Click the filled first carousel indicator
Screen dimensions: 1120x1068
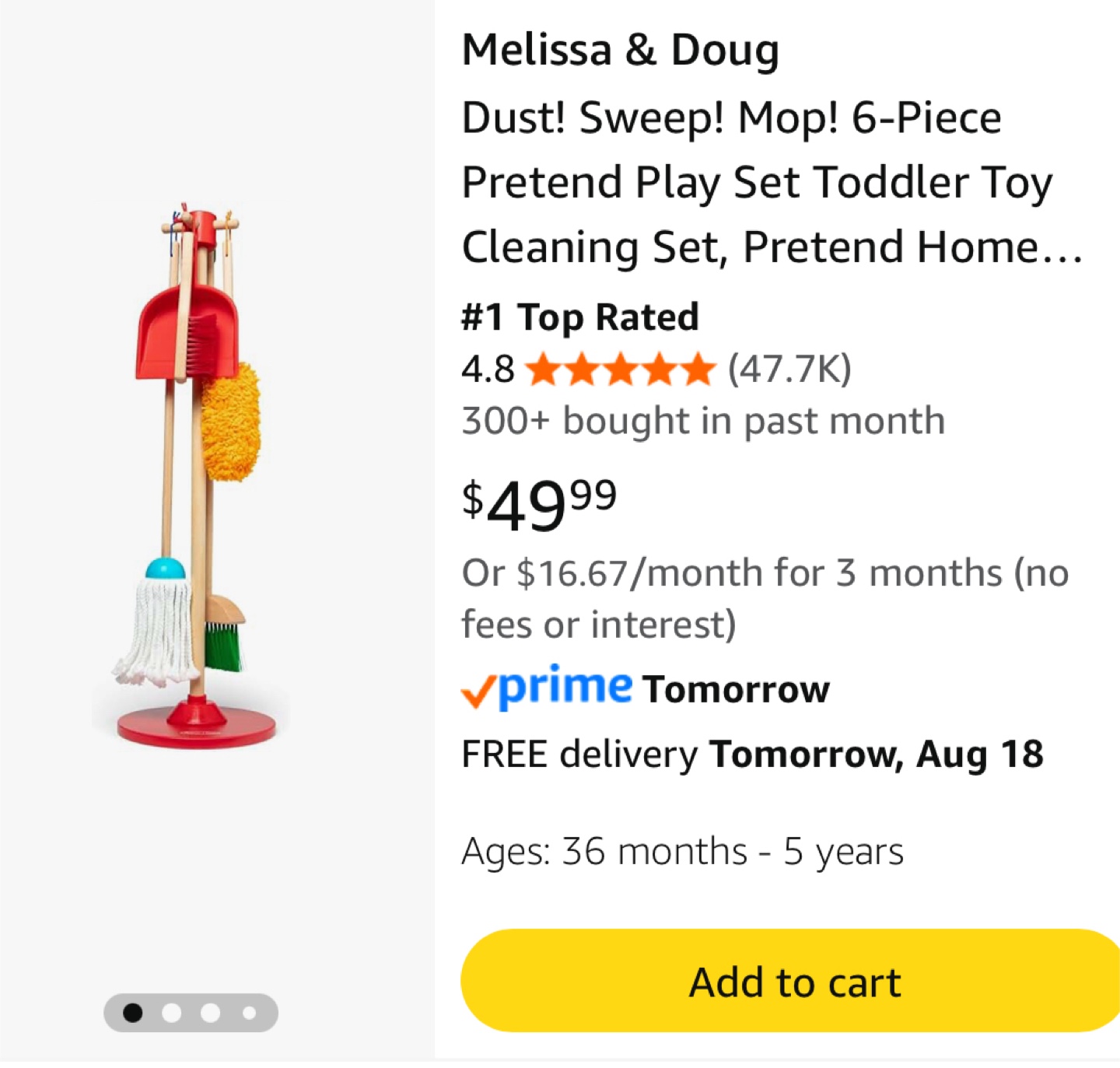134,1013
